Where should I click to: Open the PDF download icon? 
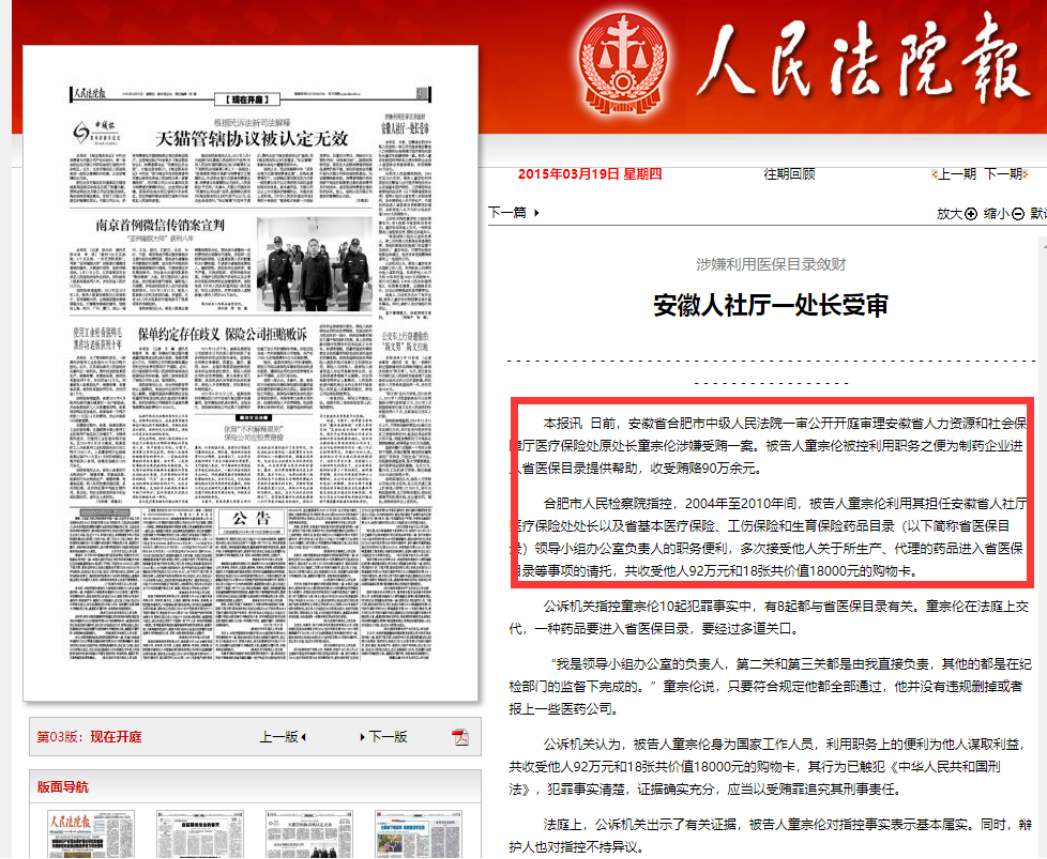[x=460, y=737]
